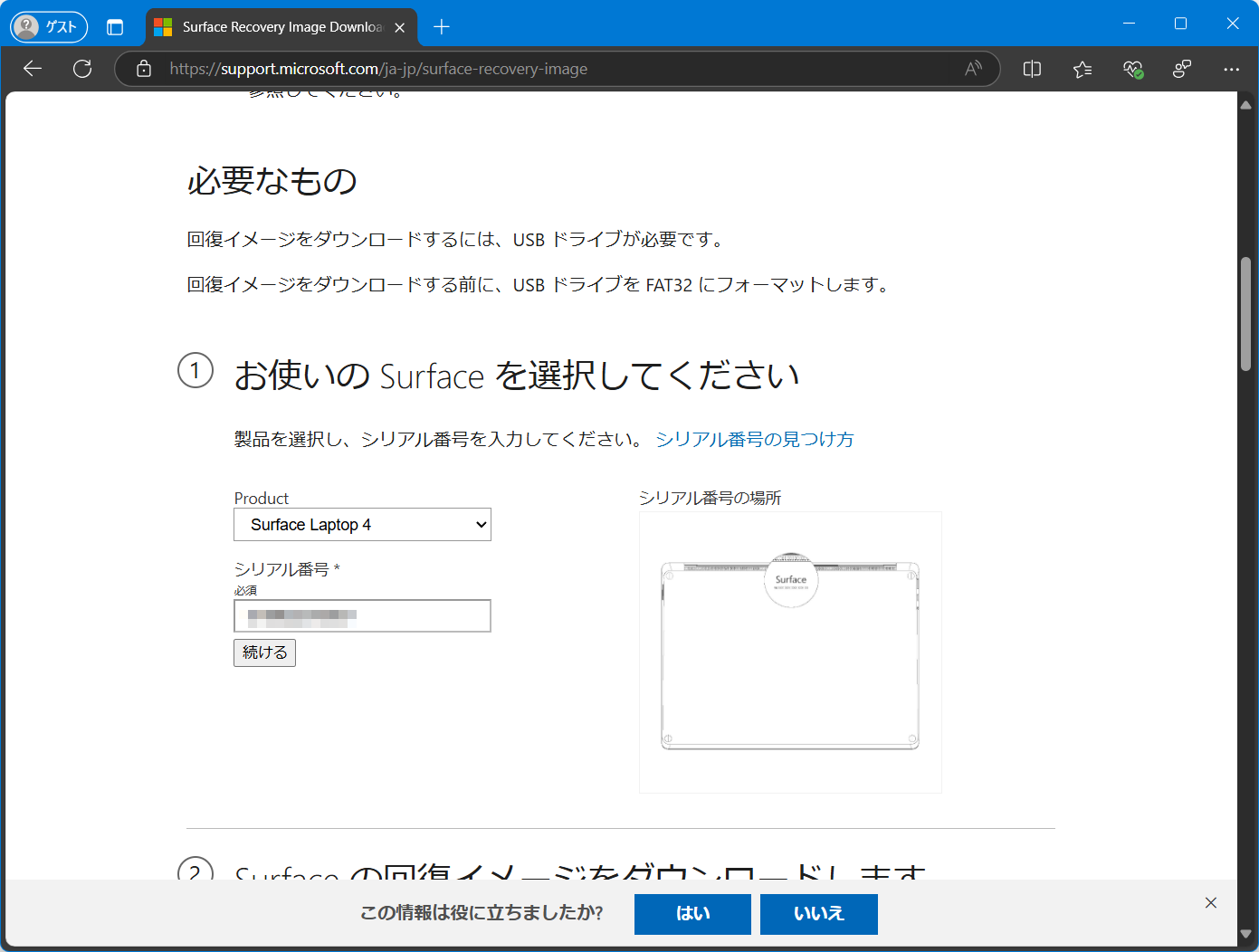Click the 続ける button

264,652
